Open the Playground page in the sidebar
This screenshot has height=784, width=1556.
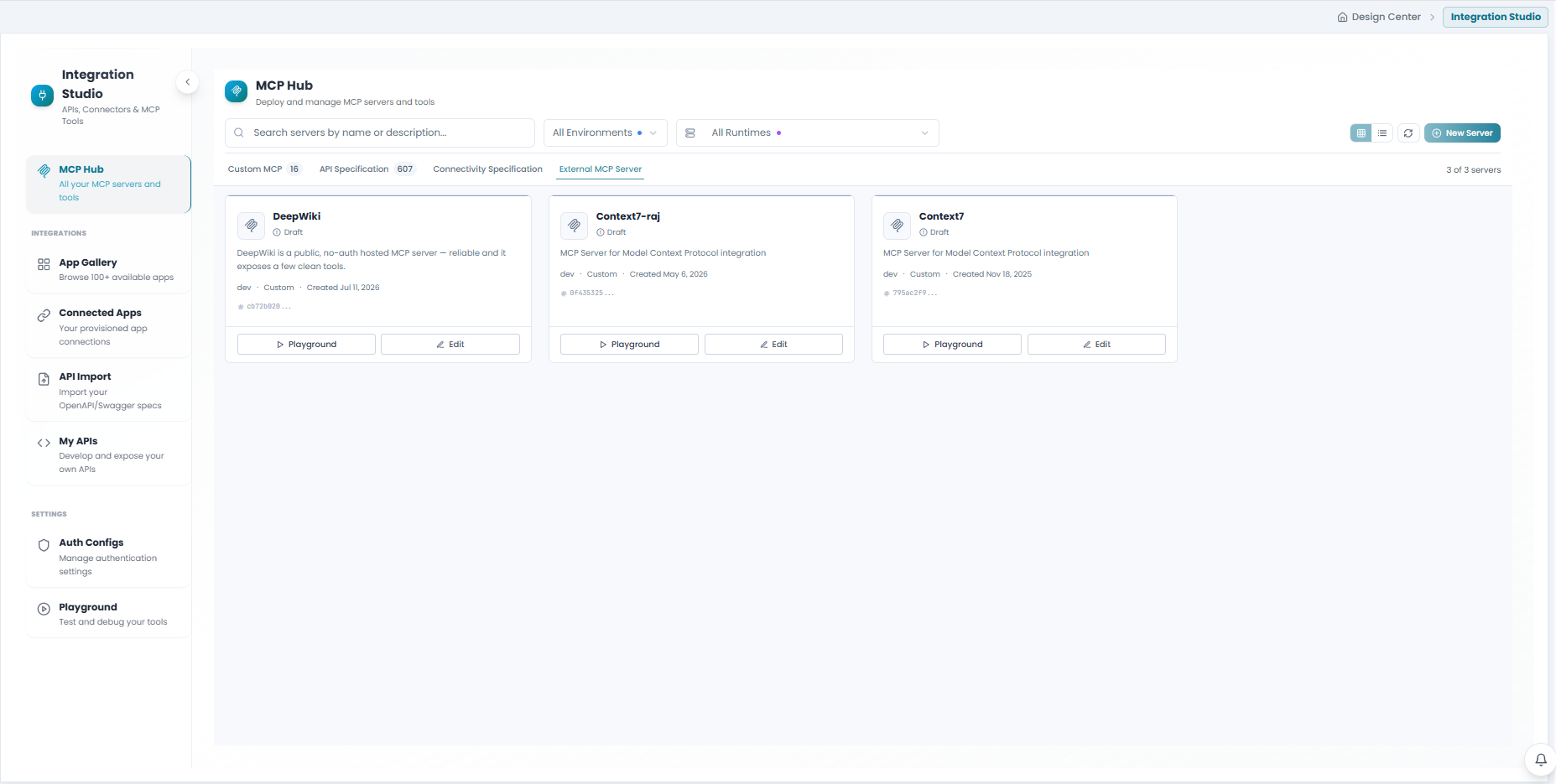click(108, 614)
